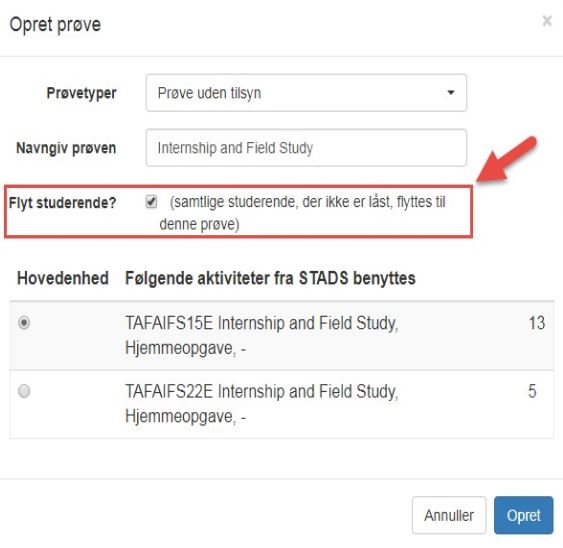Select the TAFAIFS15E radio button
563x548 pixels.
pos(24,322)
